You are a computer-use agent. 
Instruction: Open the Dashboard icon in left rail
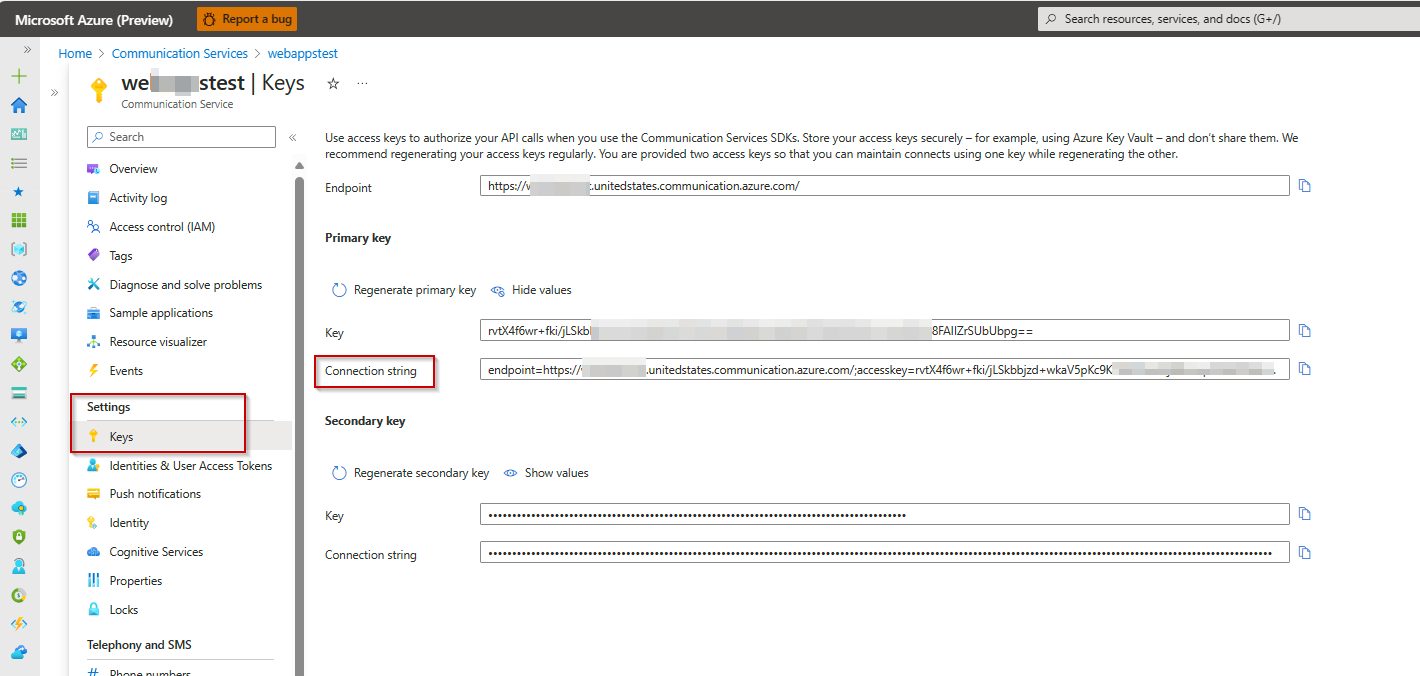pos(19,134)
